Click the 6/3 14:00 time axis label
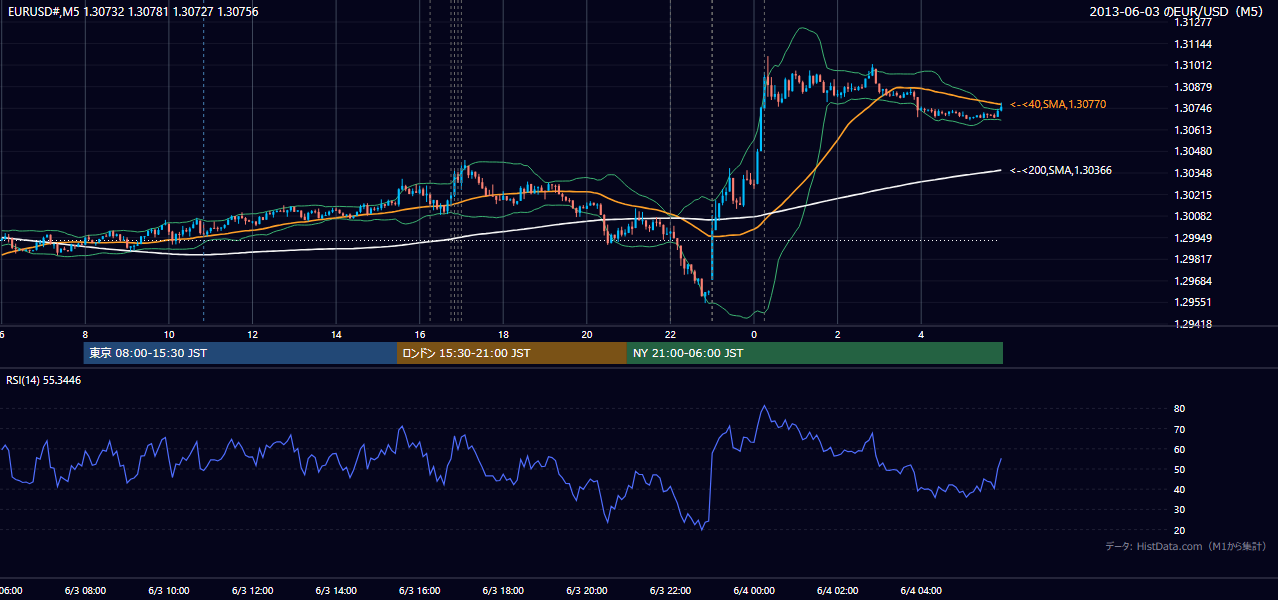This screenshot has width=1278, height=600. (x=336, y=591)
